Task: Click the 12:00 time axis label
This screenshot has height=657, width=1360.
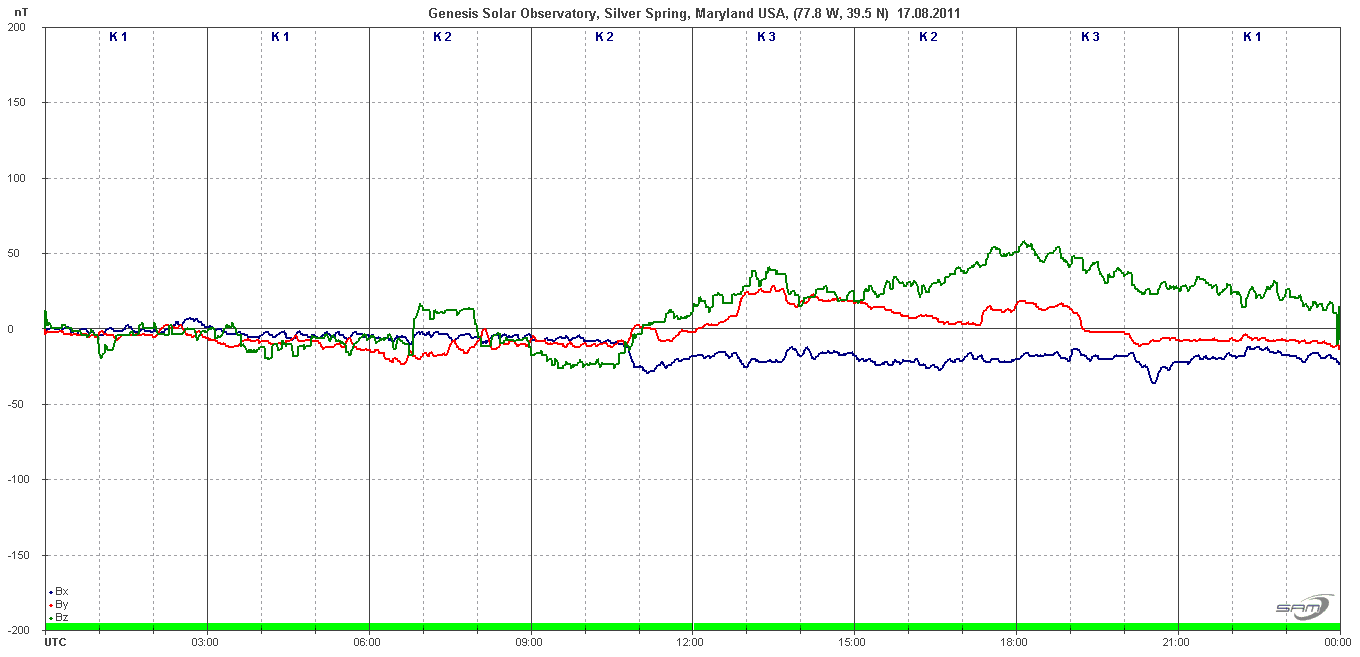Action: point(691,641)
